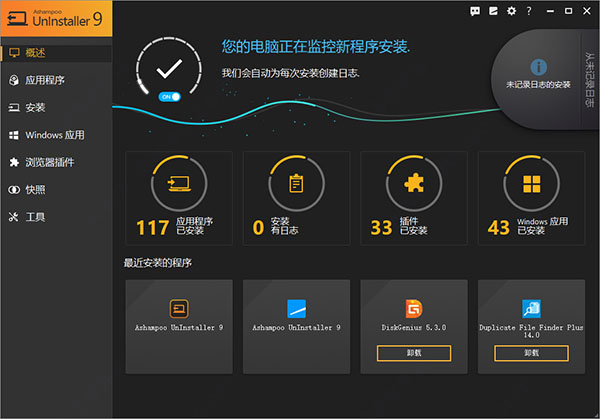This screenshot has height=419, width=600.
Task: Open the 0 安装有日志 card
Action: 297,198
